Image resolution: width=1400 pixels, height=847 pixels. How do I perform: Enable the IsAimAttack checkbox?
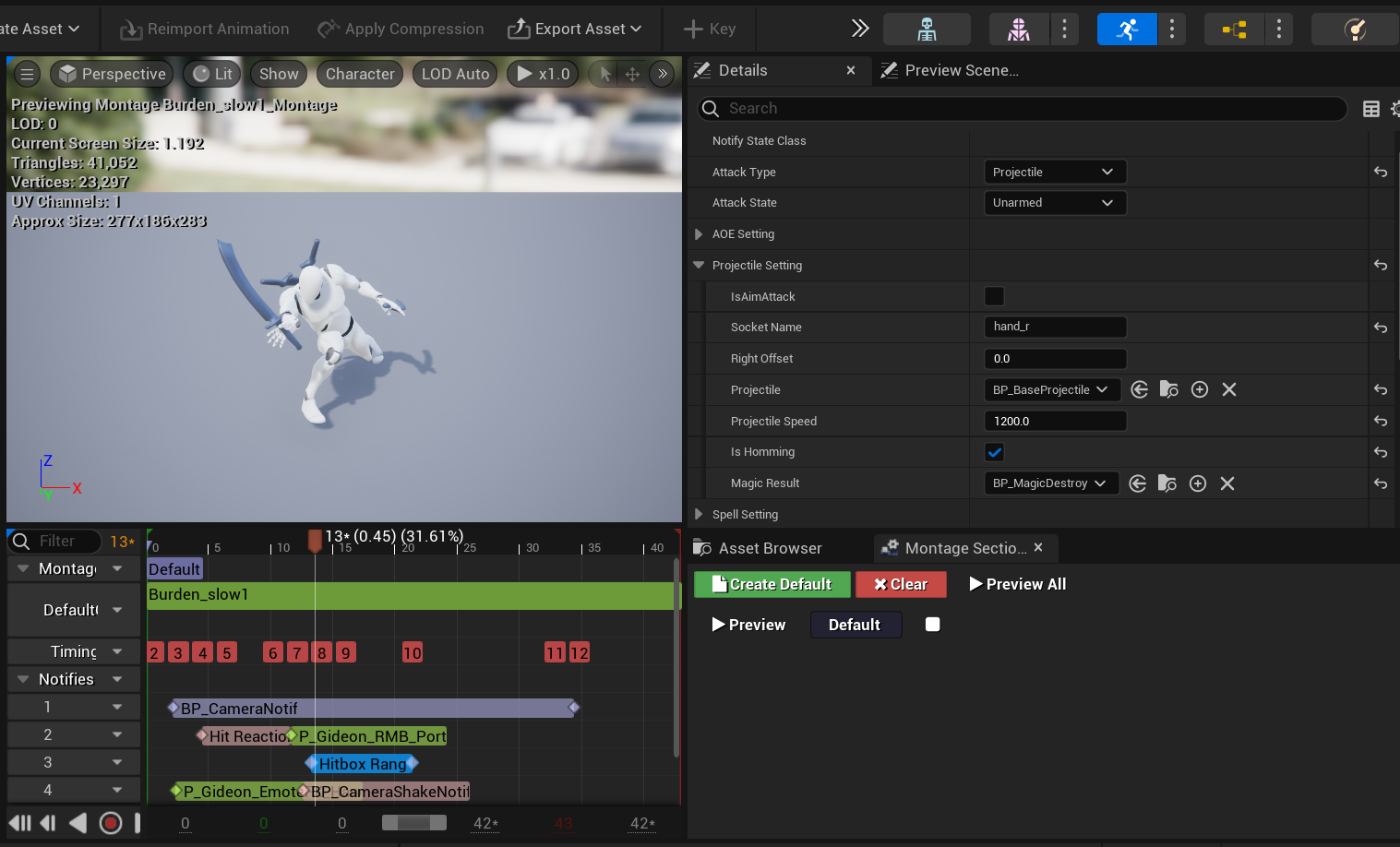[994, 296]
